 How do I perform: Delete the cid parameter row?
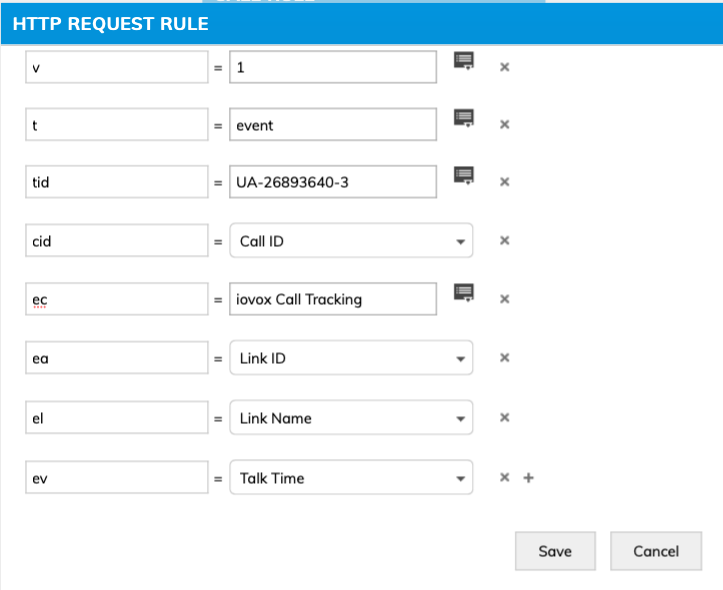point(505,240)
